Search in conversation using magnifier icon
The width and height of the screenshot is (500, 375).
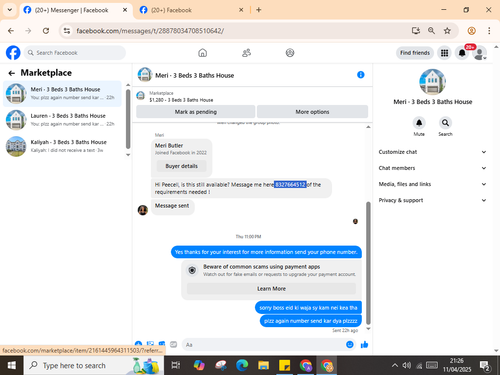[x=445, y=123]
